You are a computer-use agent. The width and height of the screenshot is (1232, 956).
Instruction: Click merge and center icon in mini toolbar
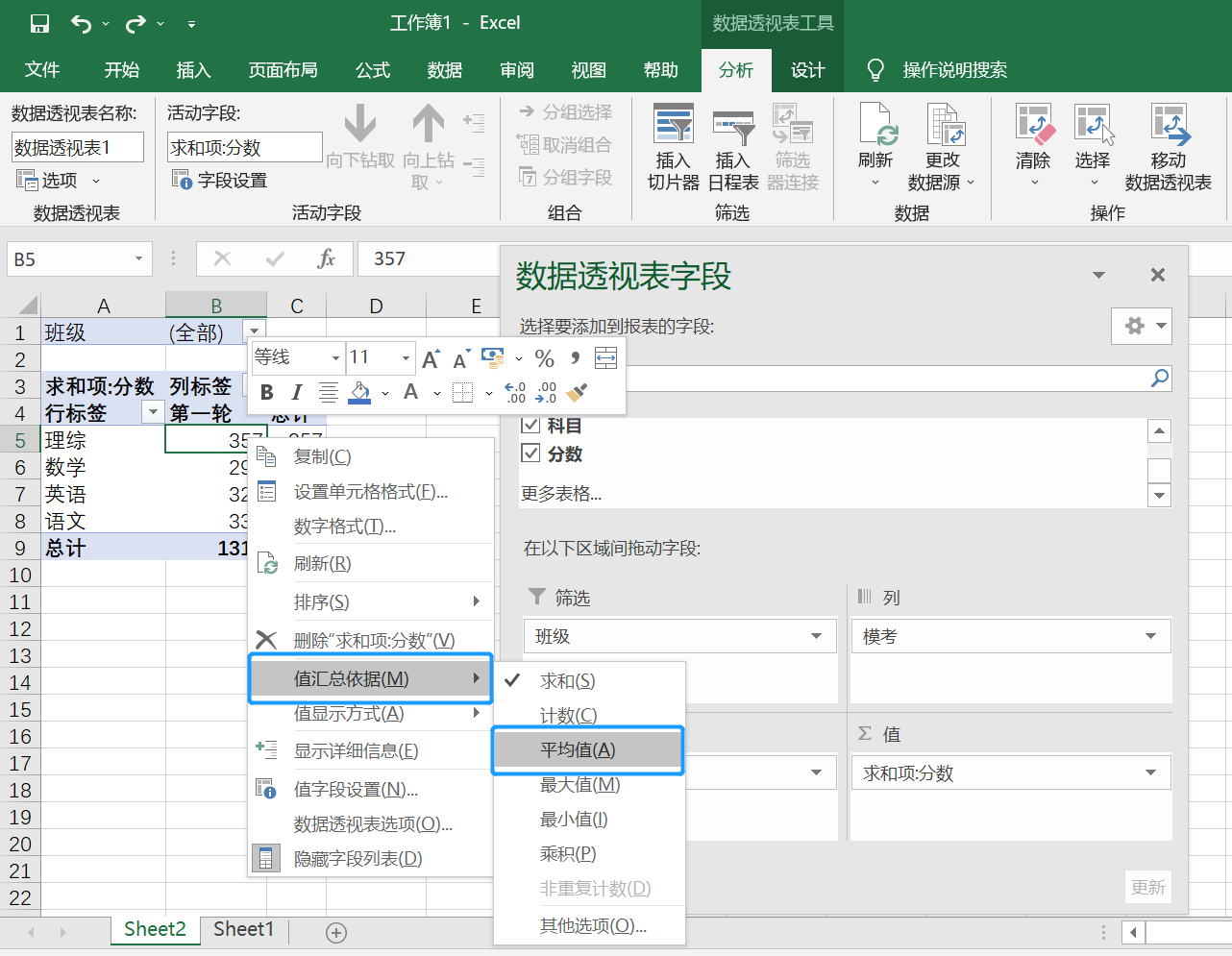605,358
